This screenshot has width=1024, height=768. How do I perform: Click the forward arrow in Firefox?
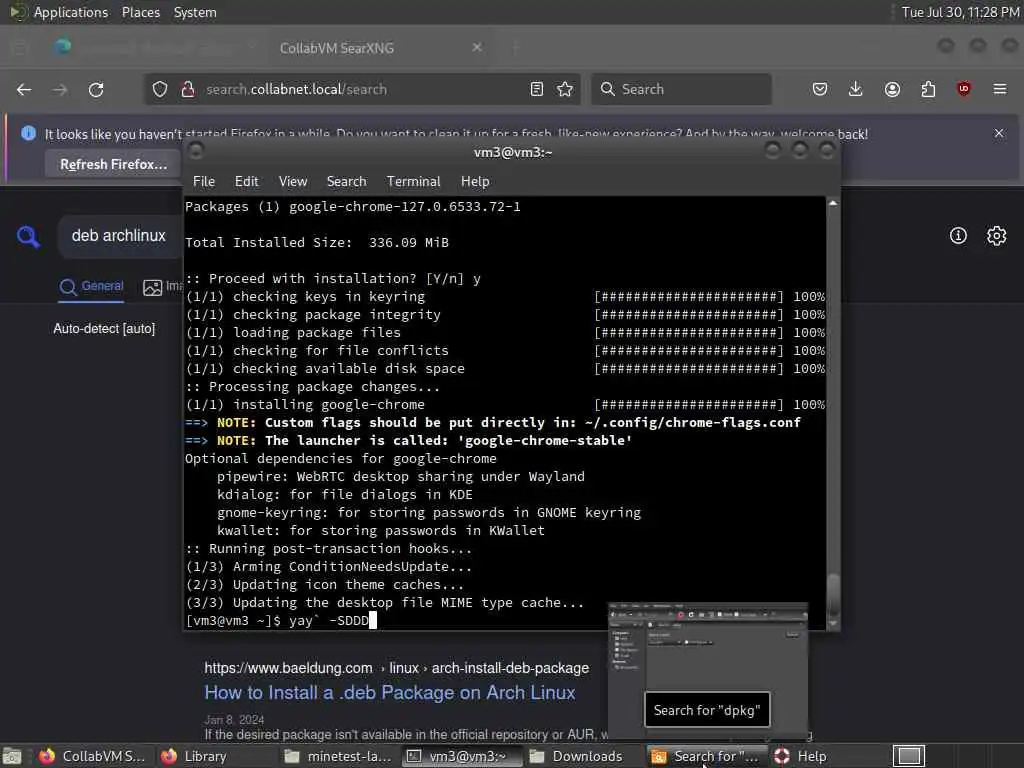60,89
